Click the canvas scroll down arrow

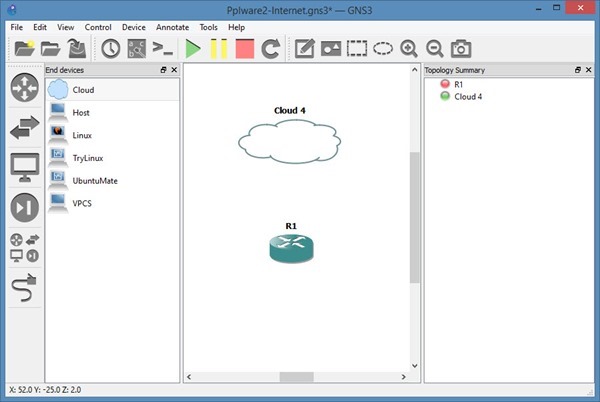pyautogui.click(x=414, y=366)
